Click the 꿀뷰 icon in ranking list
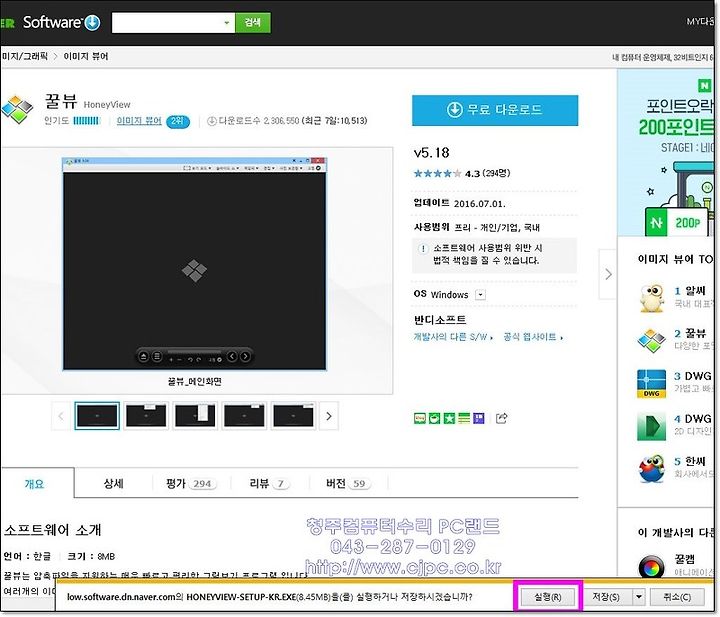Screen dimensions: 720x617 click(x=652, y=341)
